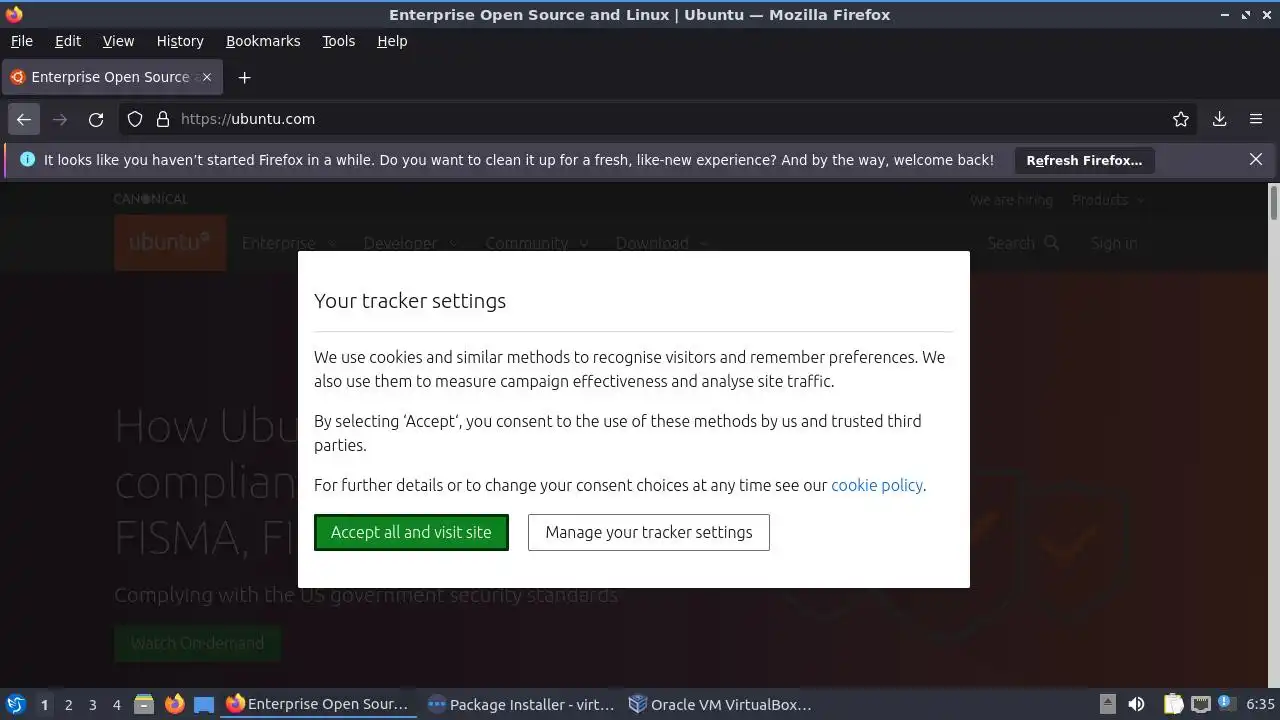1280x720 pixels.
Task: Click the "Your tracker settings" heading
Action: (x=410, y=301)
